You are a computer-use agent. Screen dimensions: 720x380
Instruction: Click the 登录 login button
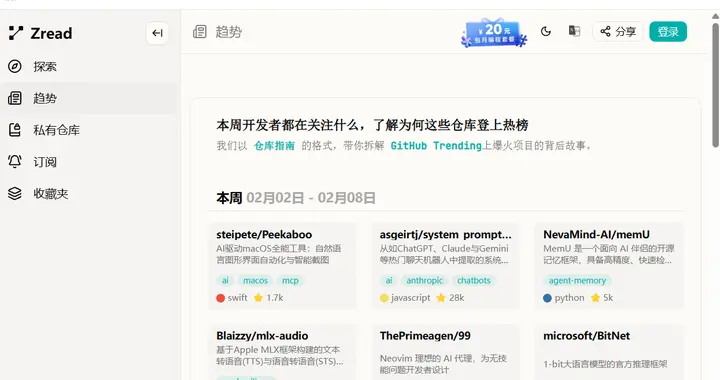point(668,32)
